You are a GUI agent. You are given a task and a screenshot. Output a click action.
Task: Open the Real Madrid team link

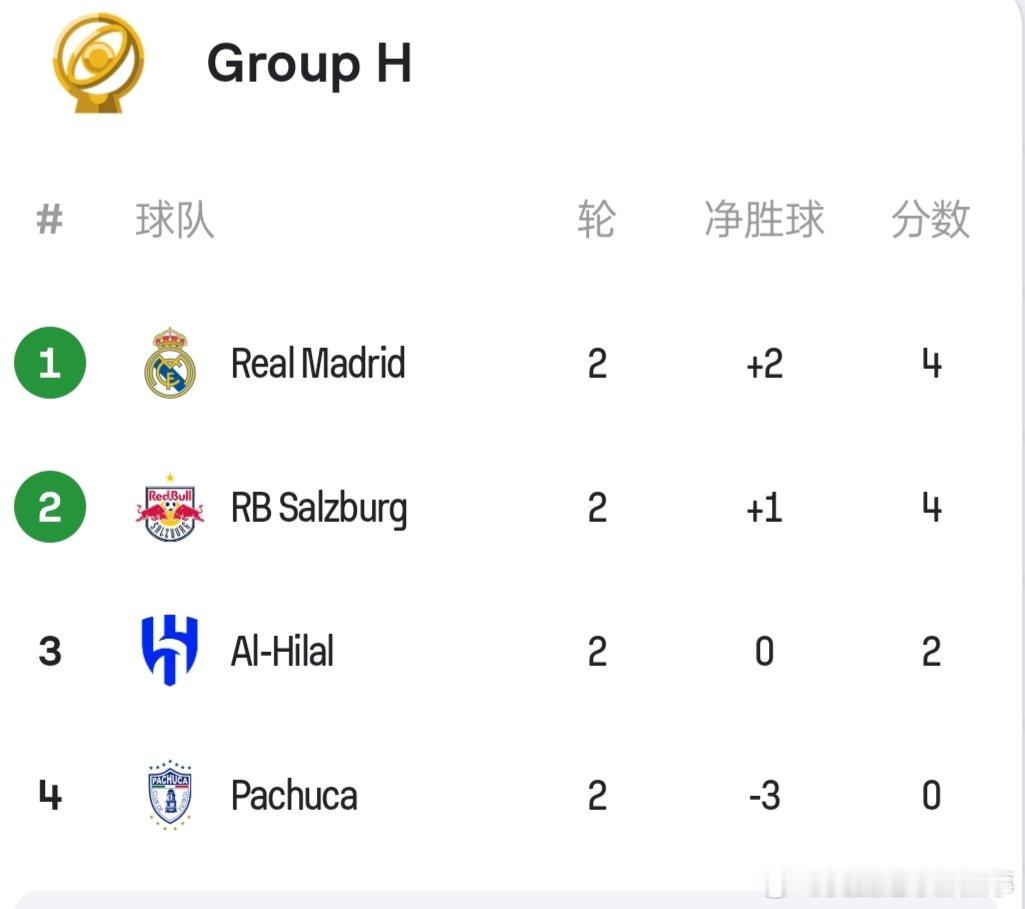pyautogui.click(x=318, y=363)
